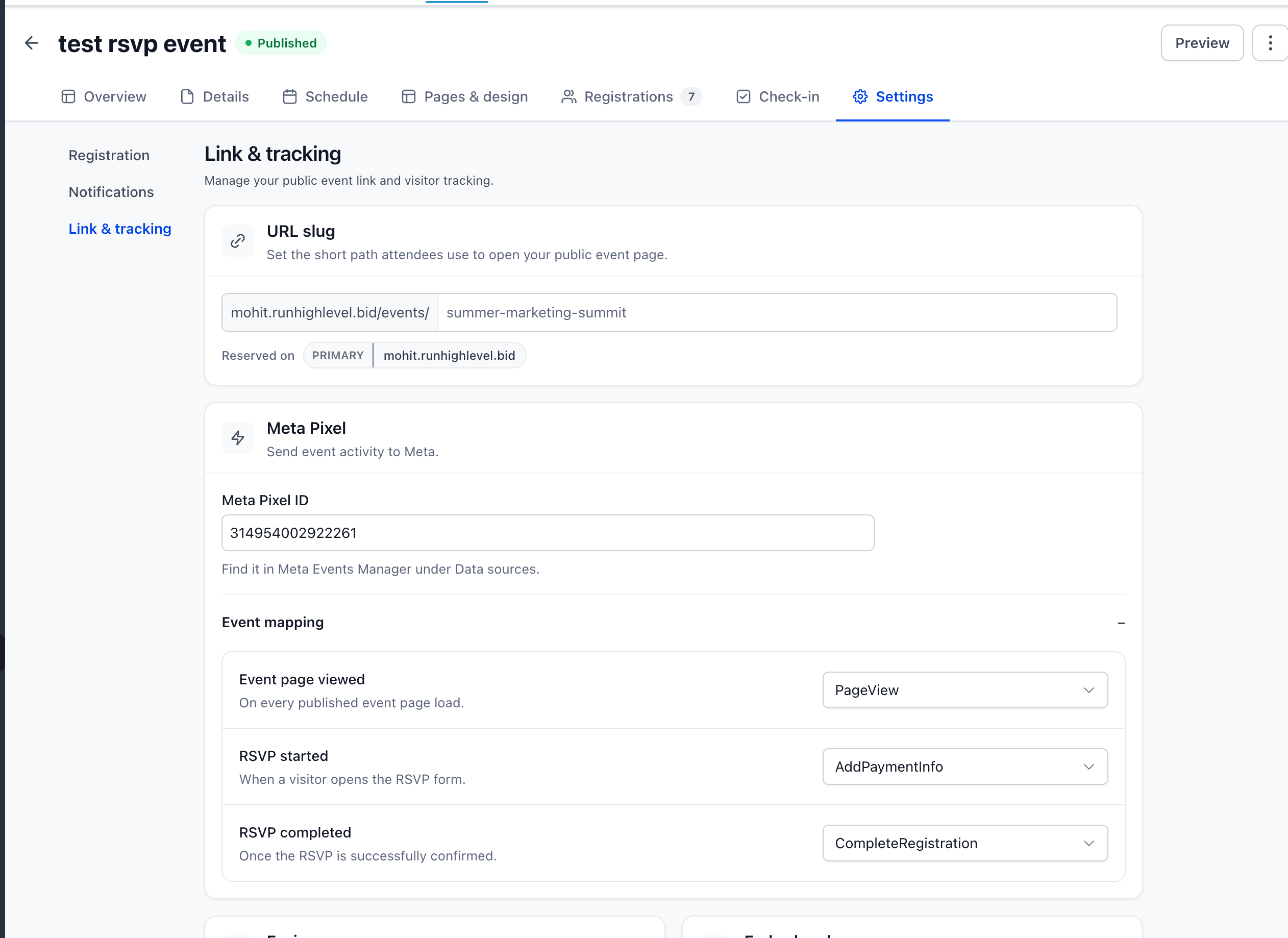The image size is (1288, 938).
Task: Click the 'test rsvp event' title
Action: click(x=142, y=44)
